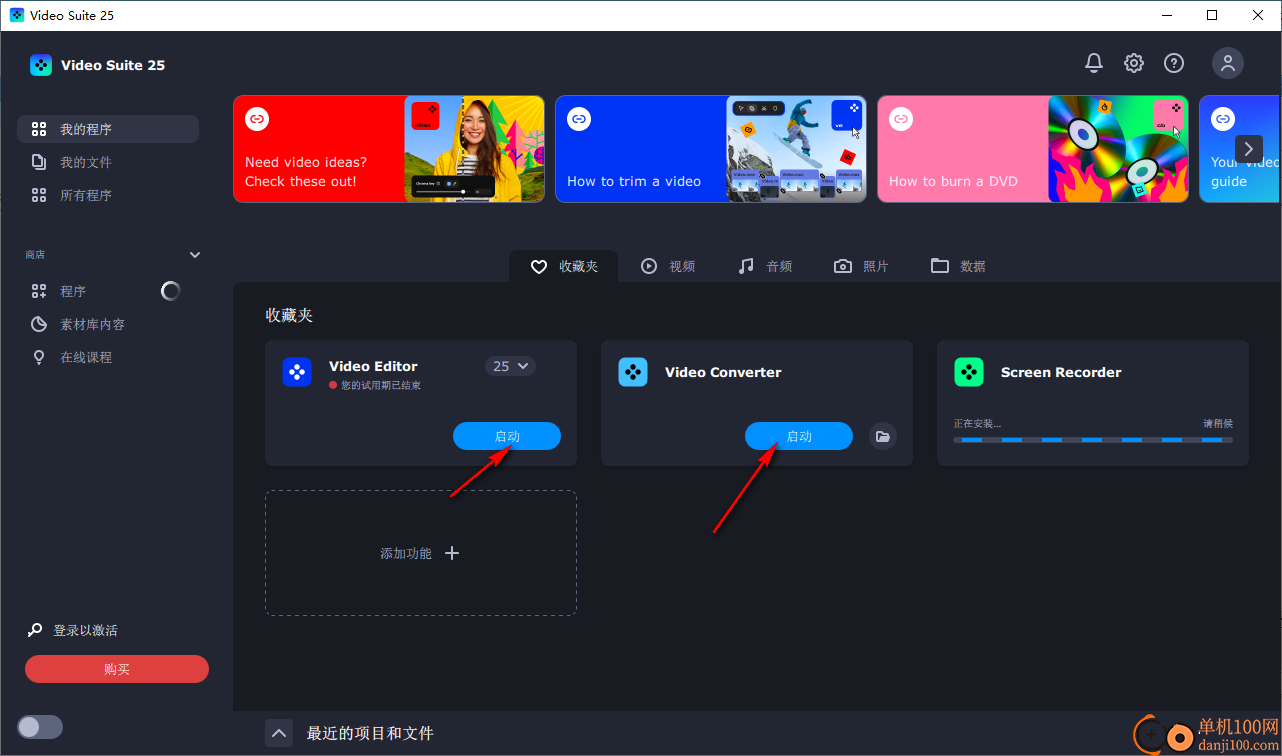Open the Video Converter folder icon
Screen dimensions: 1282x756
point(882,436)
